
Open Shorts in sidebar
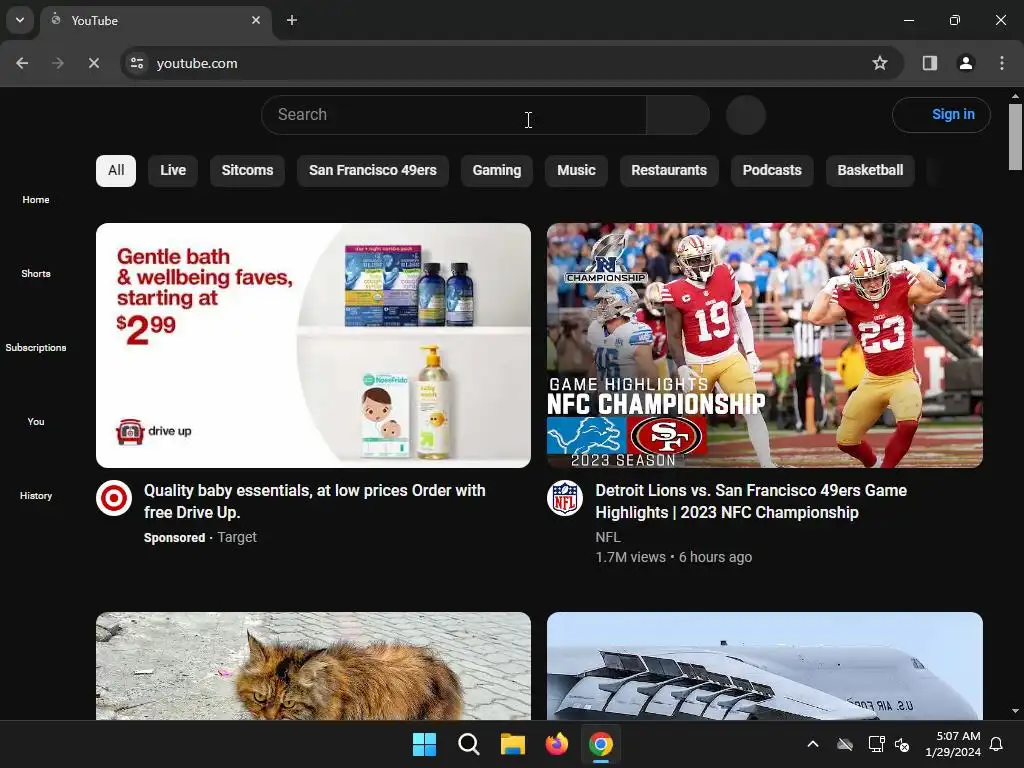[36, 273]
